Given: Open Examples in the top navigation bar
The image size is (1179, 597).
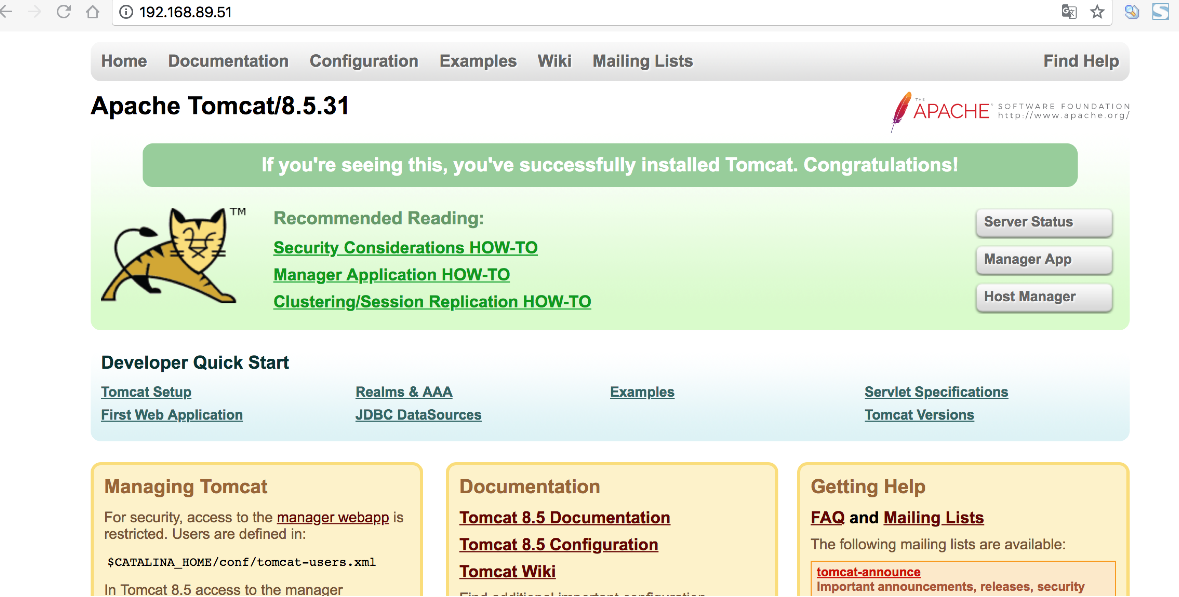Looking at the screenshot, I should point(478,62).
